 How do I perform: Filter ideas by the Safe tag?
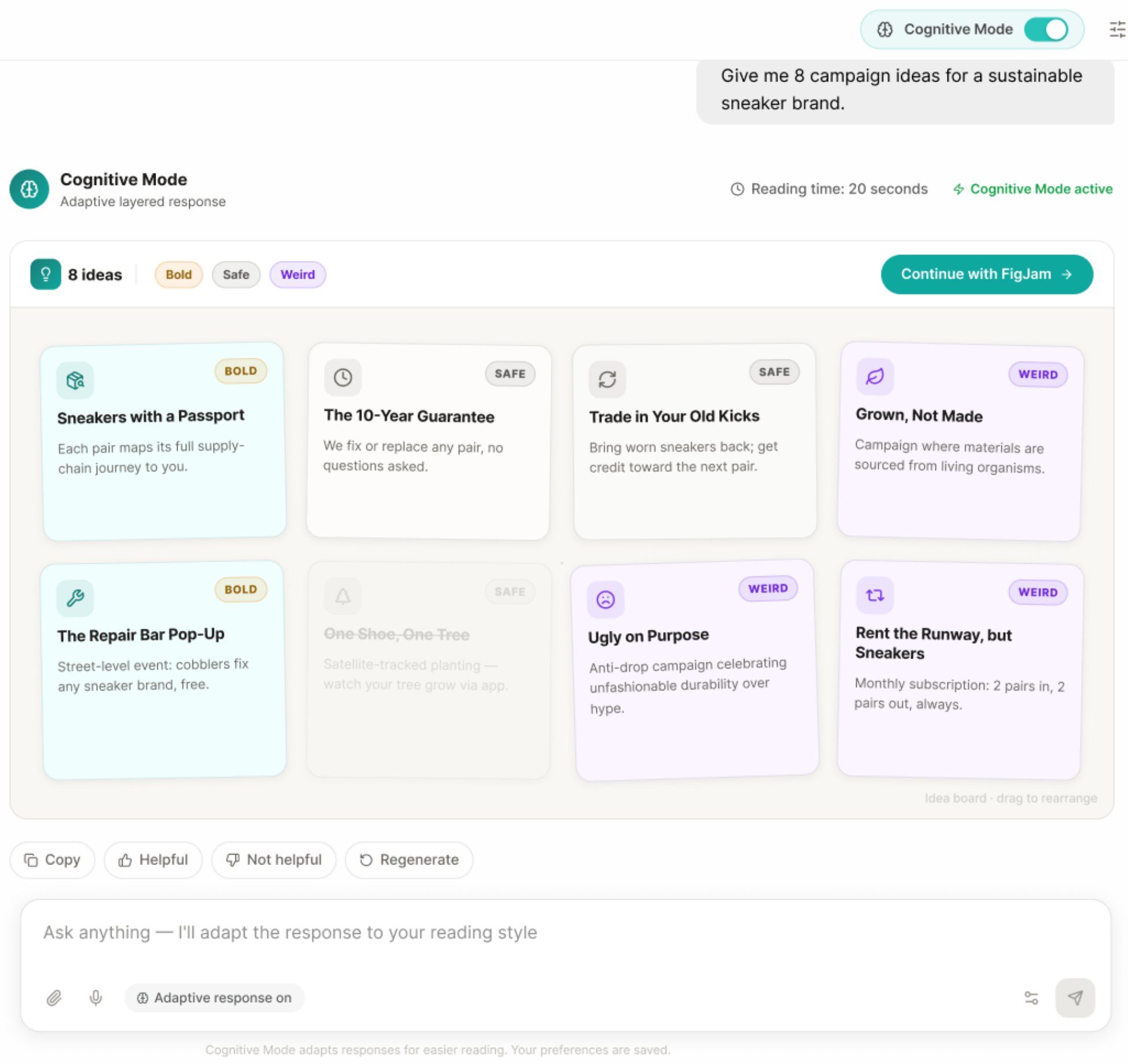click(236, 275)
